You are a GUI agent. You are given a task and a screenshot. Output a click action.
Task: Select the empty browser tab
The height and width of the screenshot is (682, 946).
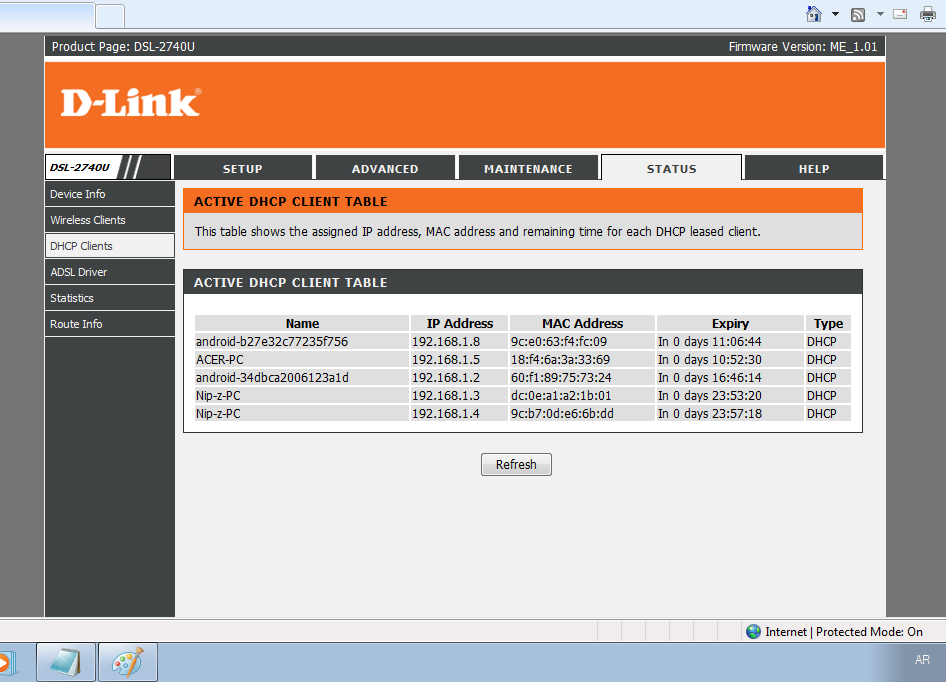pyautogui.click(x=110, y=16)
